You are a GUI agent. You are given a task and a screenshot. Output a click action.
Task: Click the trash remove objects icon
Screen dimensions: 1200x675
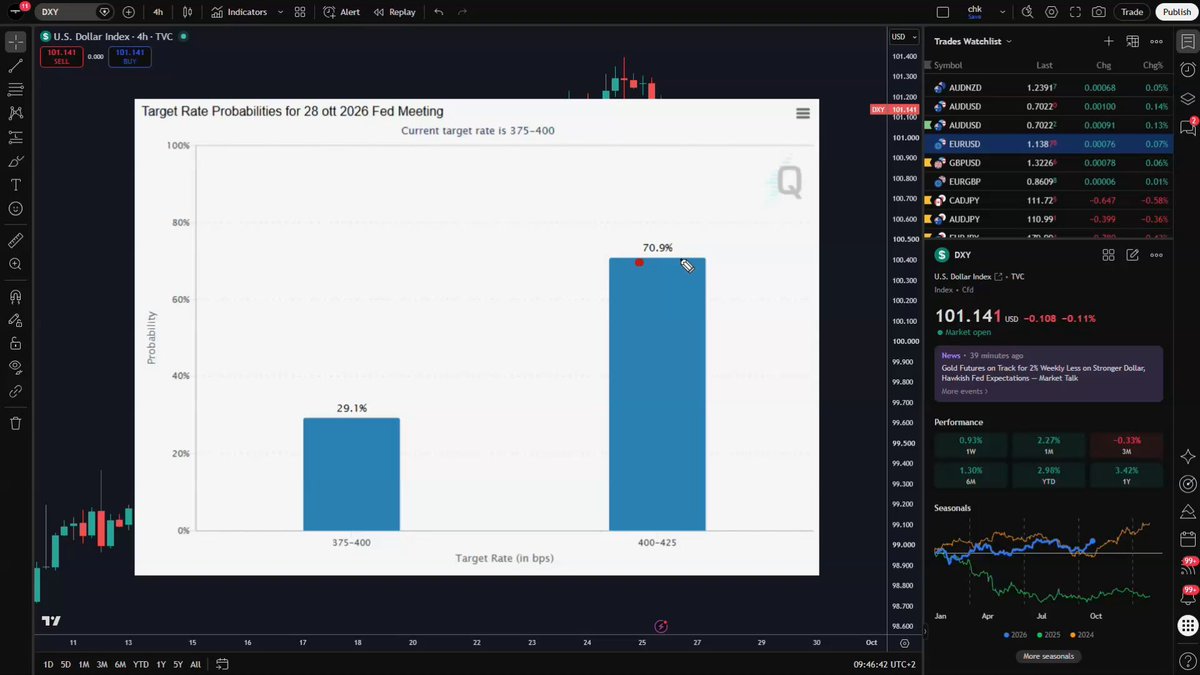click(x=16, y=424)
